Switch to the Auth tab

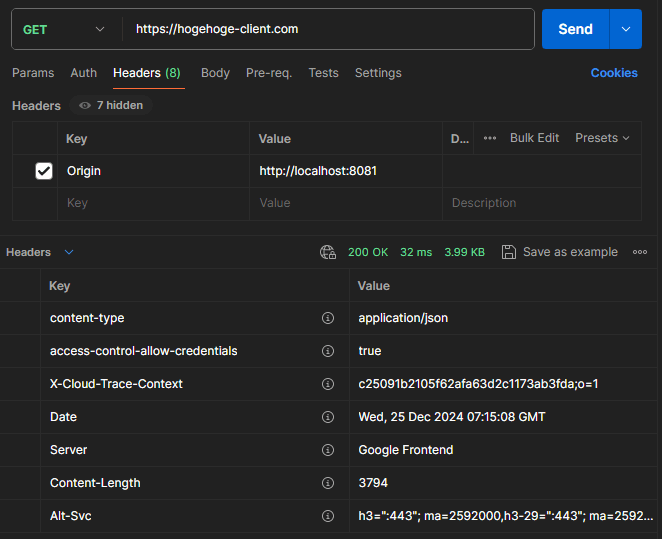point(84,73)
